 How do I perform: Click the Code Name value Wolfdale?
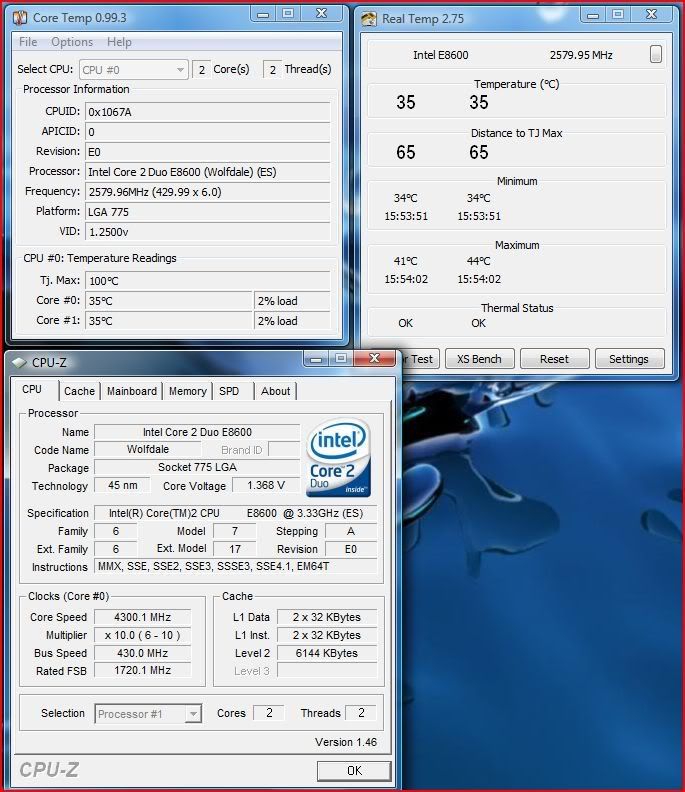[x=148, y=450]
